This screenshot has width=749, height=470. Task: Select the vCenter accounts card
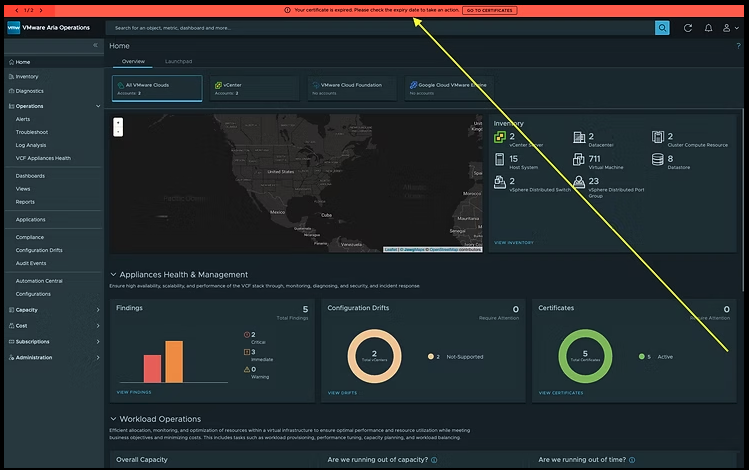point(252,89)
